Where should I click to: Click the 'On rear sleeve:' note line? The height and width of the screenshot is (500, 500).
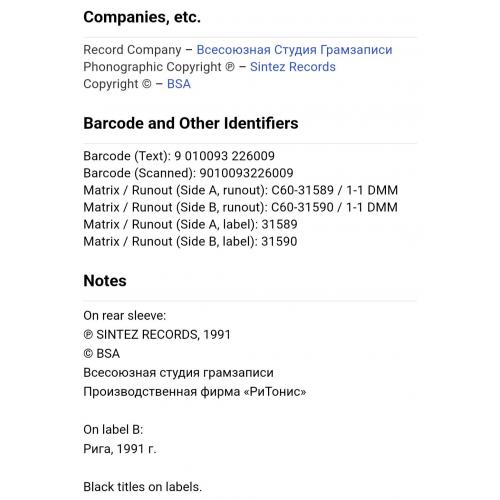tap(125, 316)
